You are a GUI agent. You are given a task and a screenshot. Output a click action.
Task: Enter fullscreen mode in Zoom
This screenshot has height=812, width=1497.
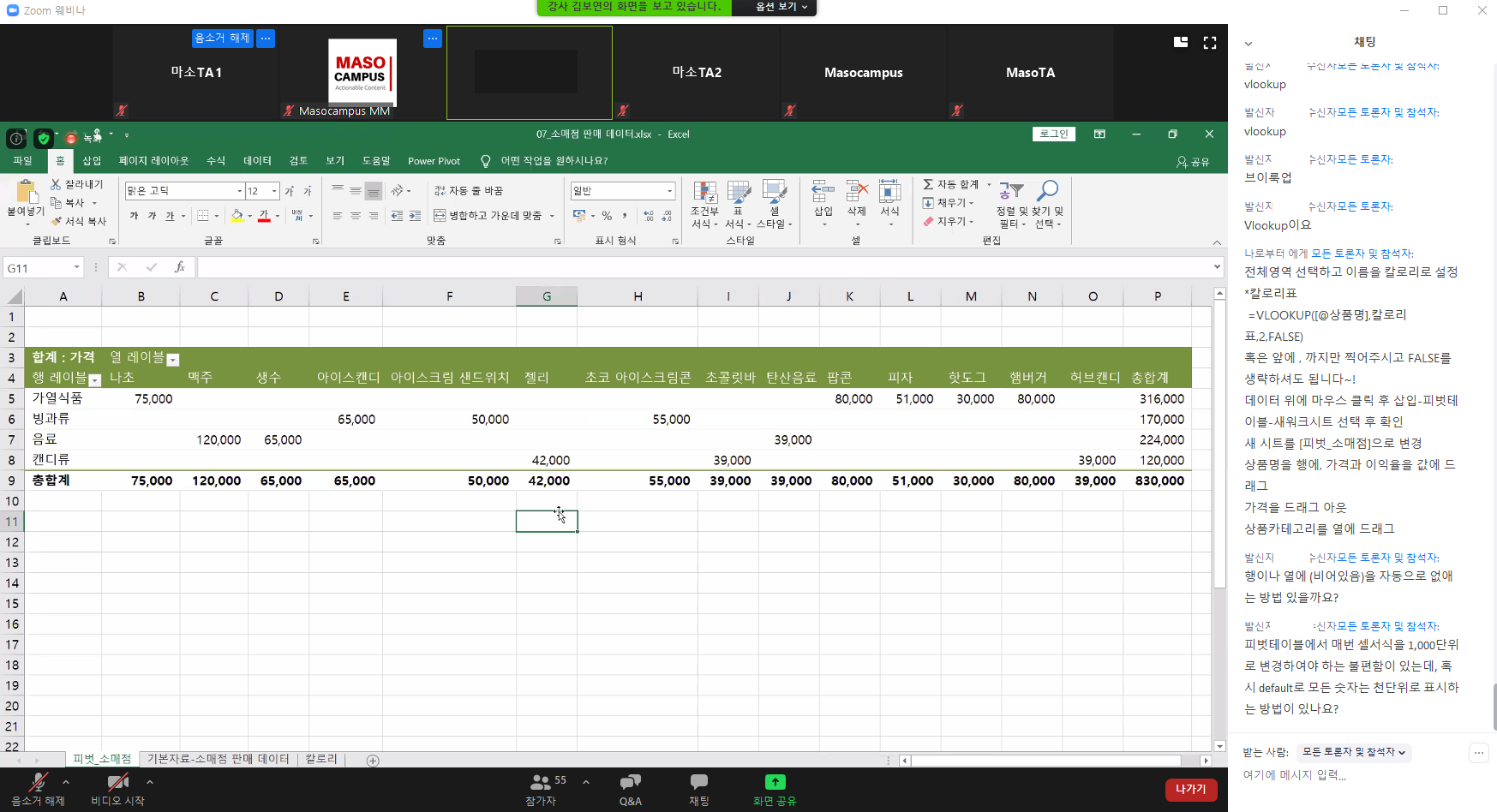[1210, 43]
